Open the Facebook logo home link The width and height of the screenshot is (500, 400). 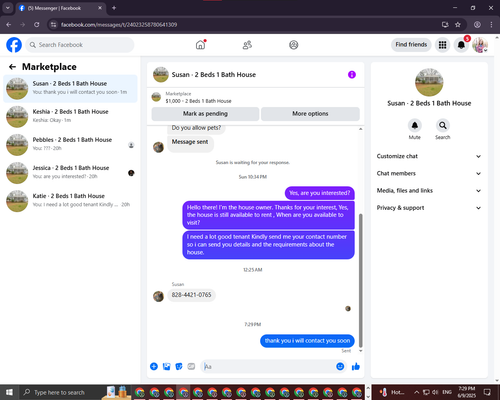click(x=14, y=45)
